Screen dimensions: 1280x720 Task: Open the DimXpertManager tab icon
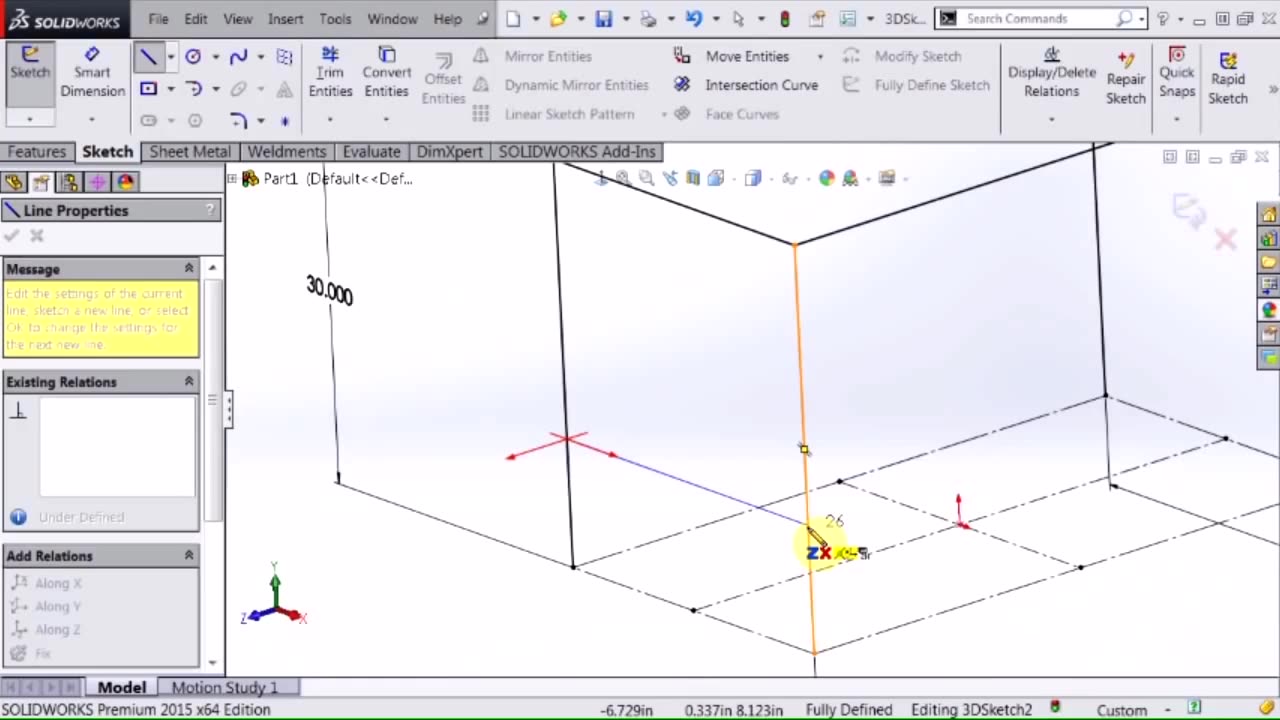[97, 182]
